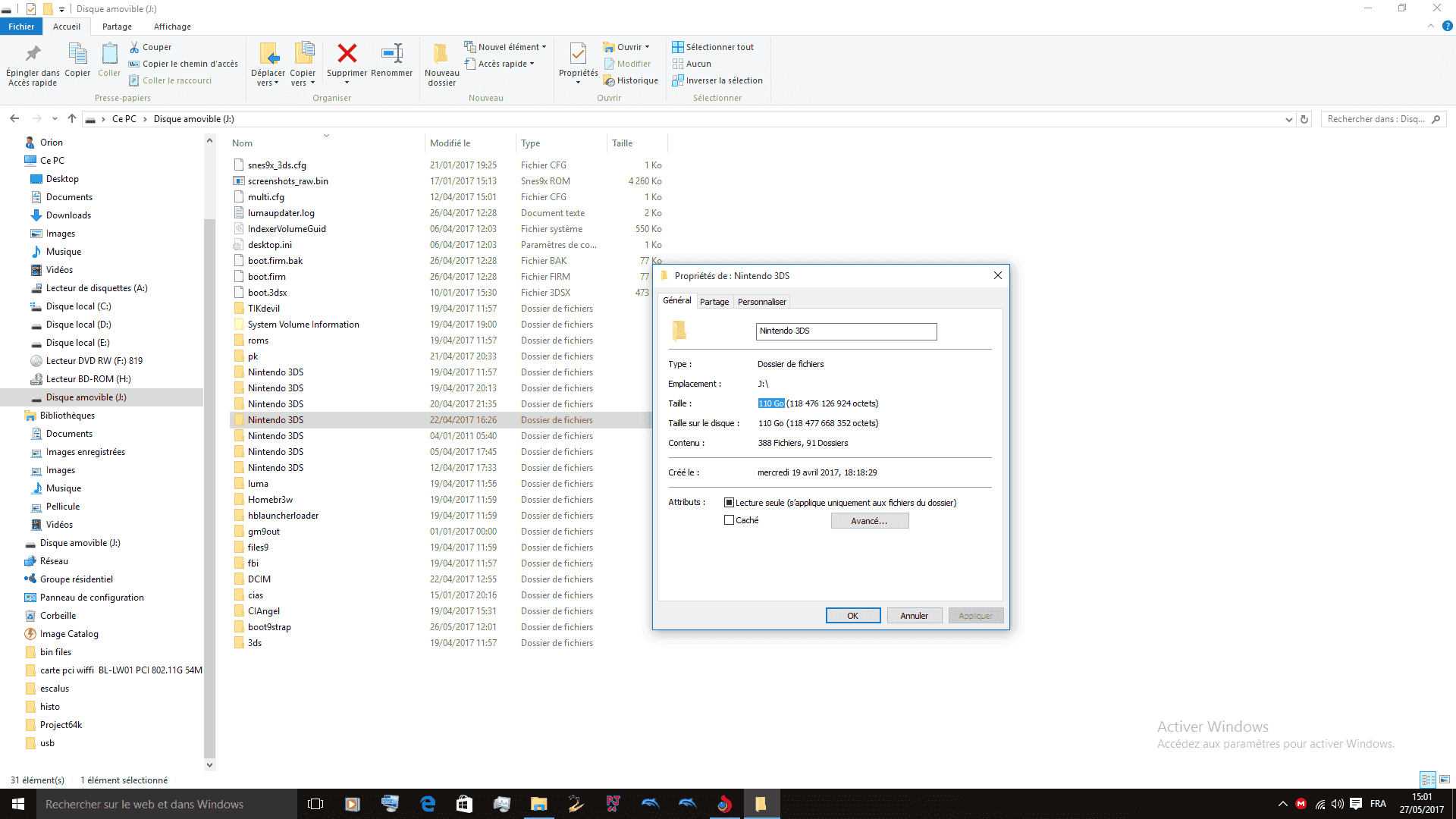
Task: Open the Windows Start menu
Action: [x=18, y=804]
